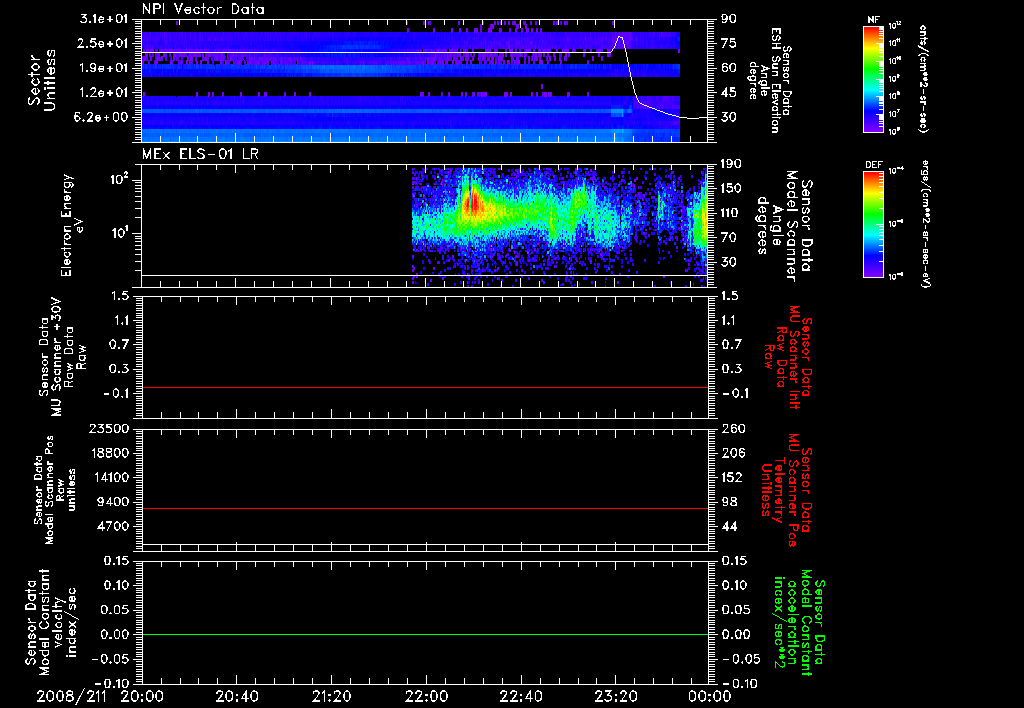
Task: Click the 'ESH Sun Elevation Angle degree' label
Action: (x=764, y=80)
